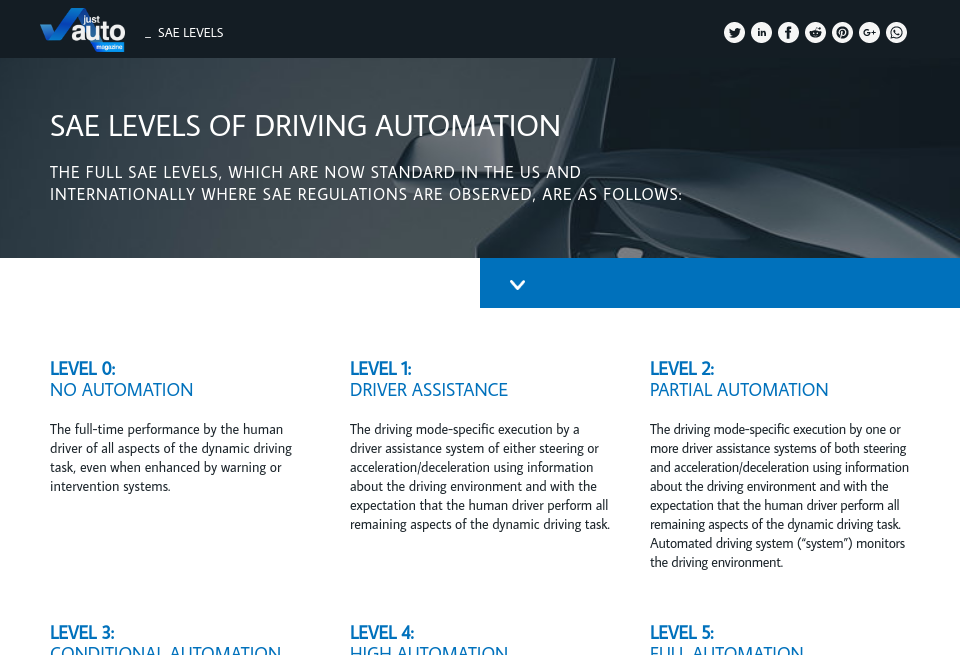Viewport: 960px width, 655px height.
Task: Click the dash icon before SAE LEVELS
Action: pos(148,33)
